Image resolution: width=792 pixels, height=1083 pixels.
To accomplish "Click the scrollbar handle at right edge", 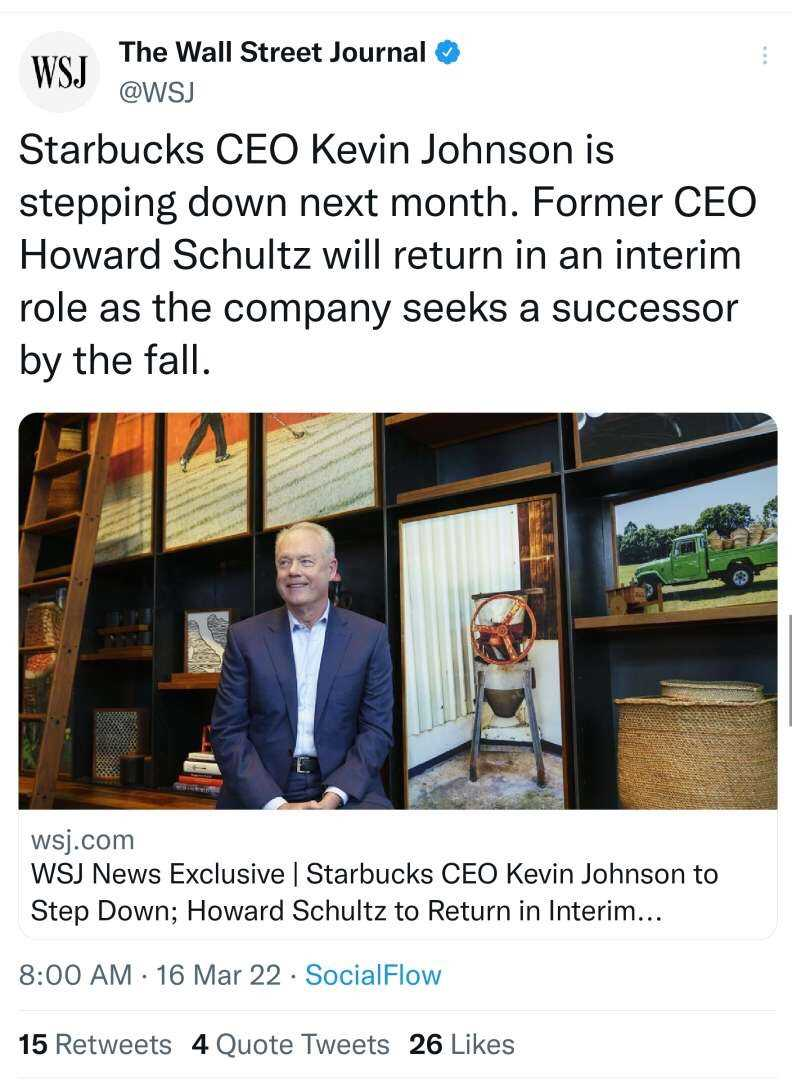I will click(x=789, y=669).
